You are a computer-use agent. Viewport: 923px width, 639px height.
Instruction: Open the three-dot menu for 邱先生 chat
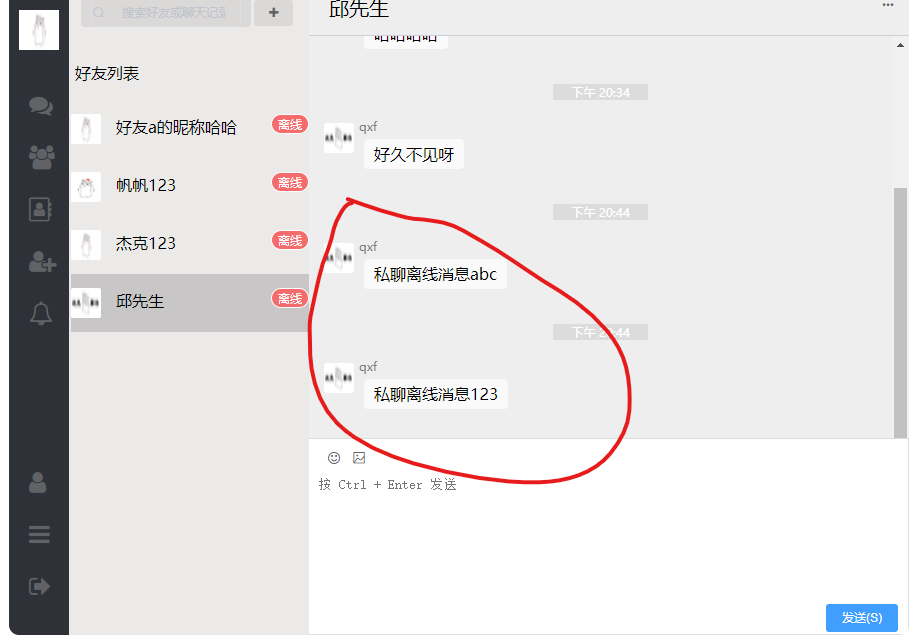click(888, 5)
